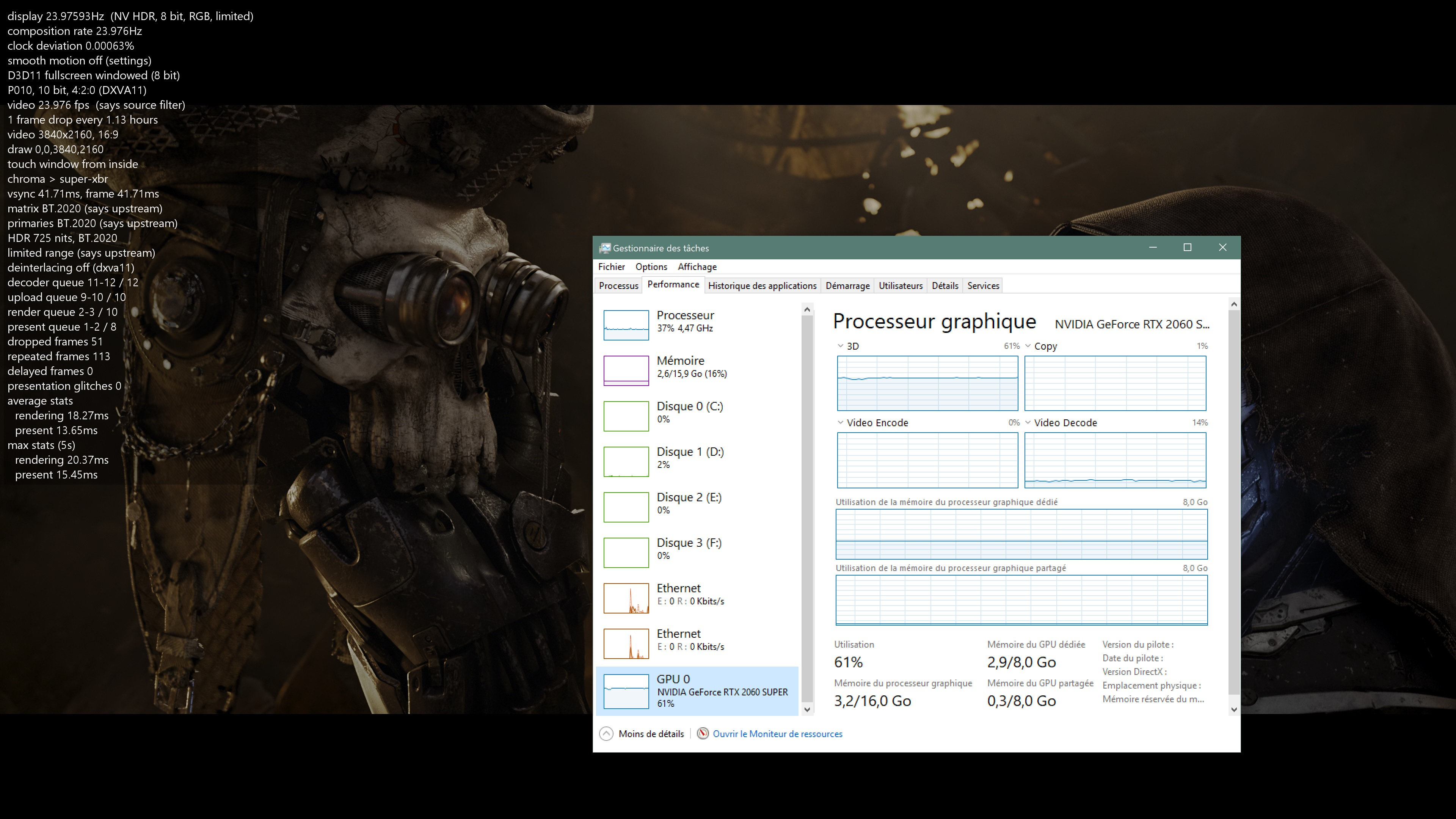Switch to the Démarrage tab
This screenshot has height=819, width=1456.
click(x=847, y=286)
